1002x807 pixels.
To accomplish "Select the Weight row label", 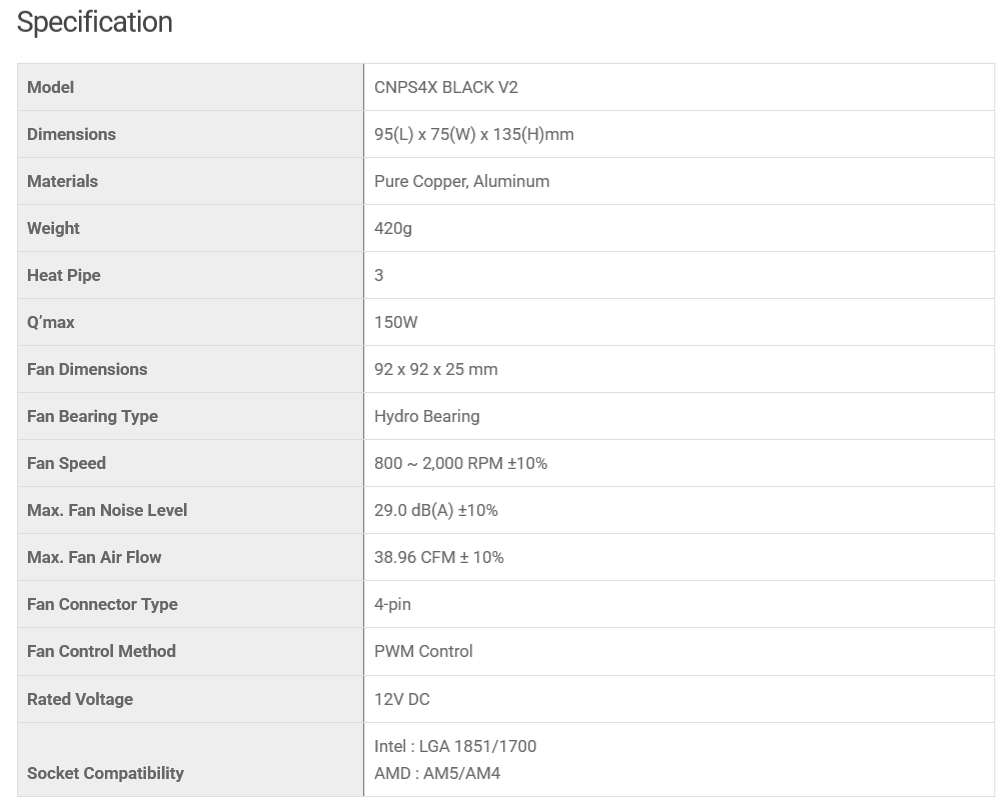I will click(53, 228).
